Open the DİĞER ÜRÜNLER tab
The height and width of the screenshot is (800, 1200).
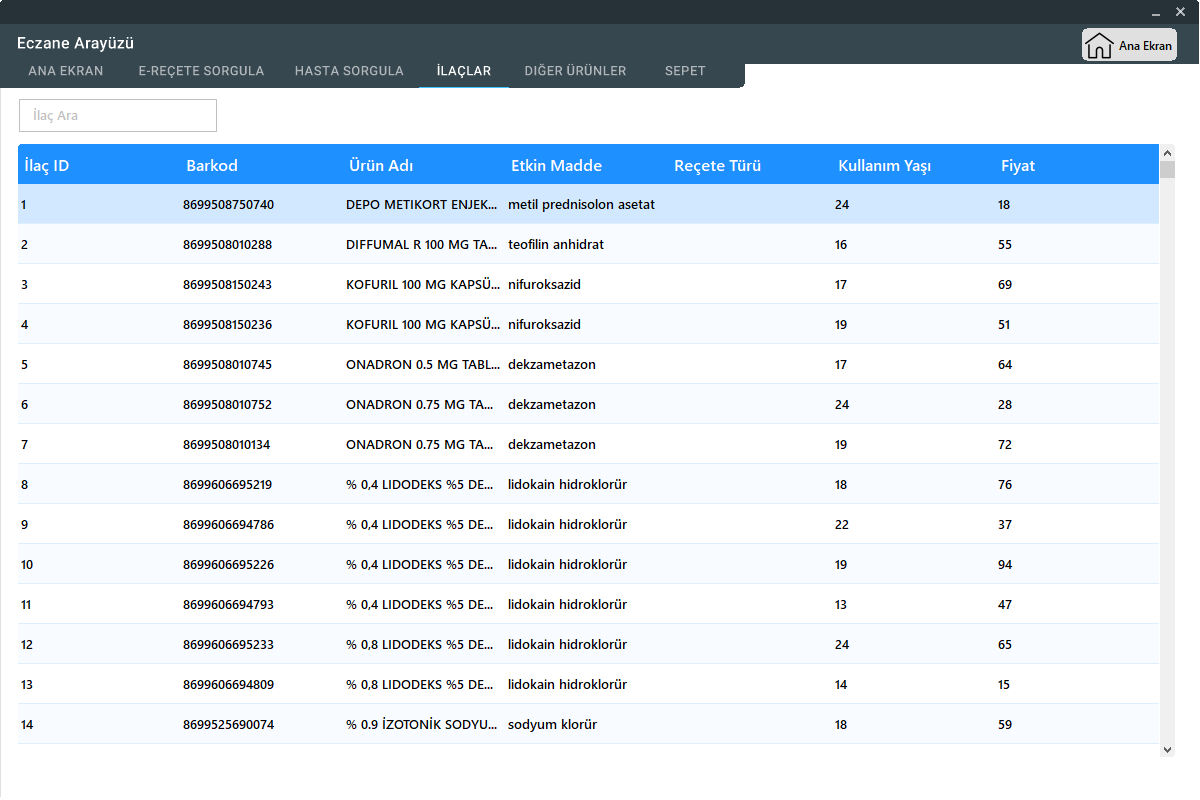tap(575, 71)
